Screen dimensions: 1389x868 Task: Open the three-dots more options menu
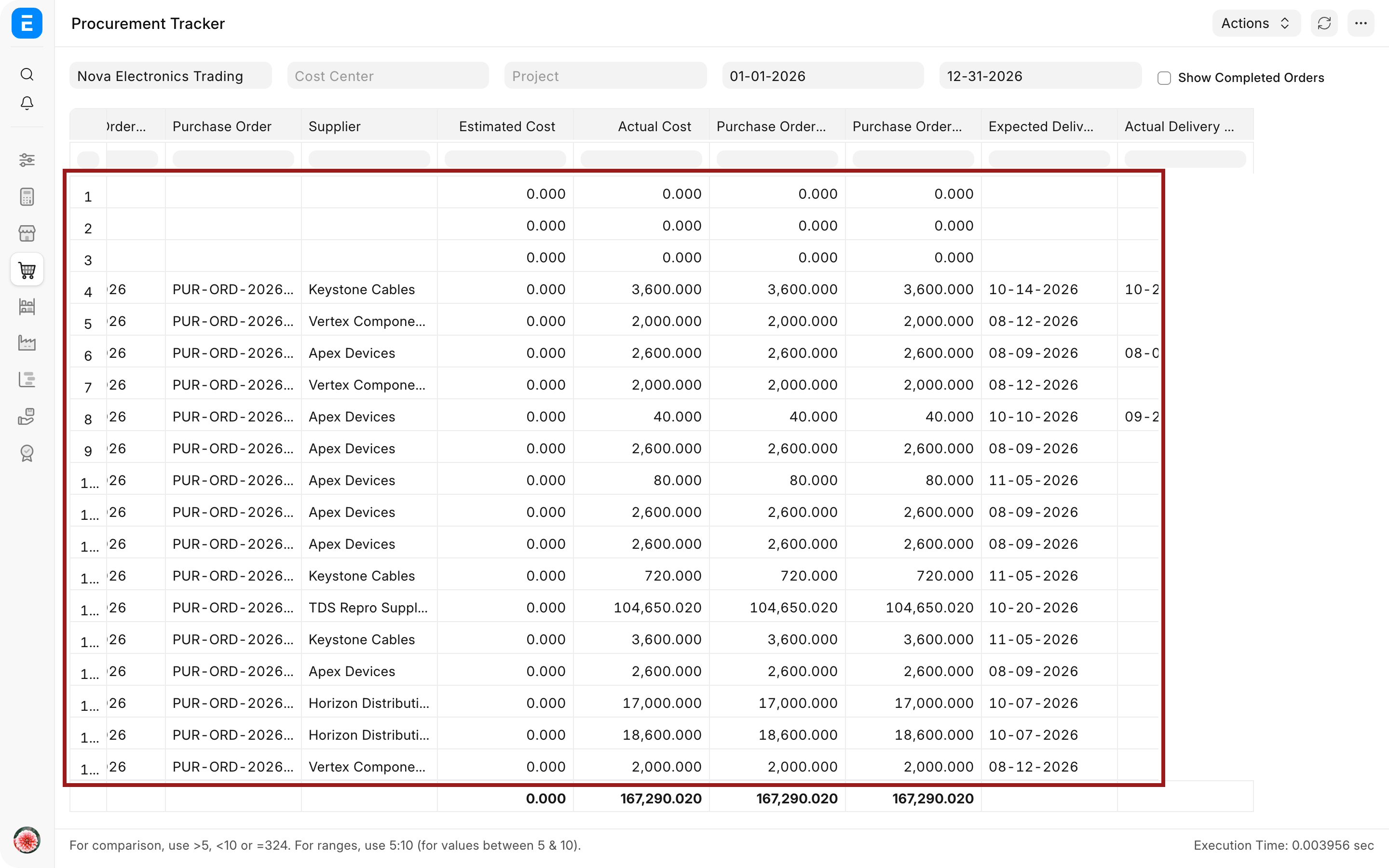click(x=1361, y=24)
